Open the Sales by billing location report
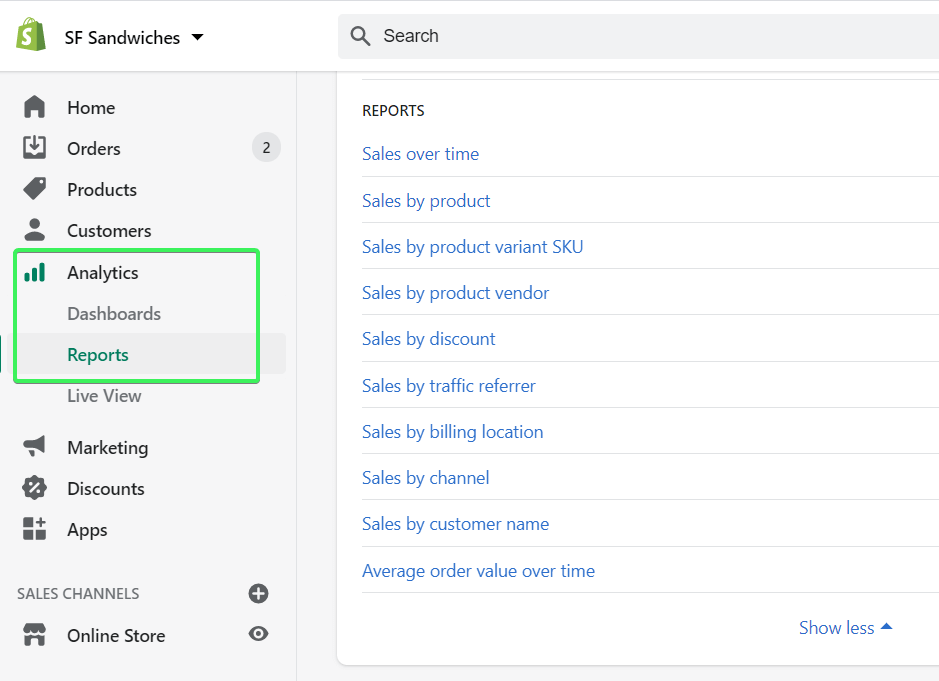 tap(452, 432)
